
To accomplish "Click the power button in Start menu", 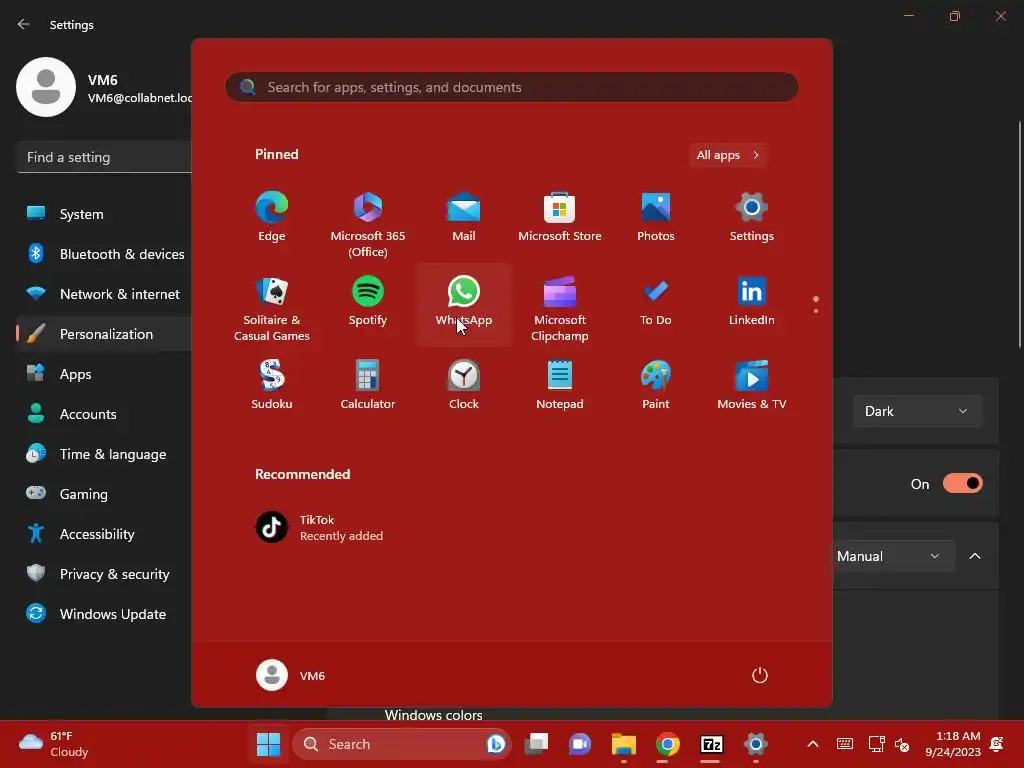I will (760, 675).
